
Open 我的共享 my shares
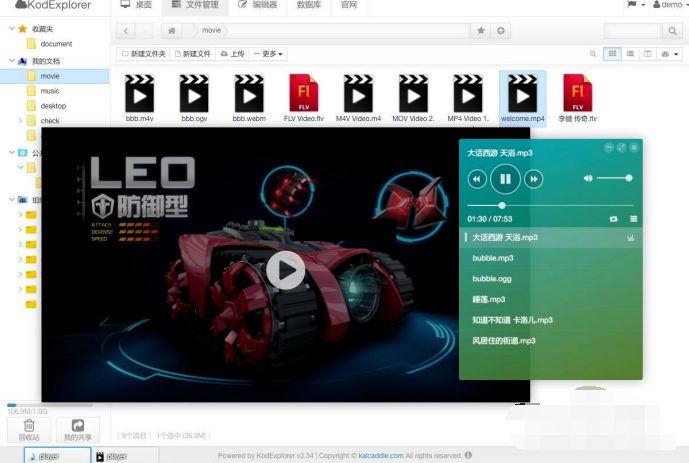click(78, 430)
